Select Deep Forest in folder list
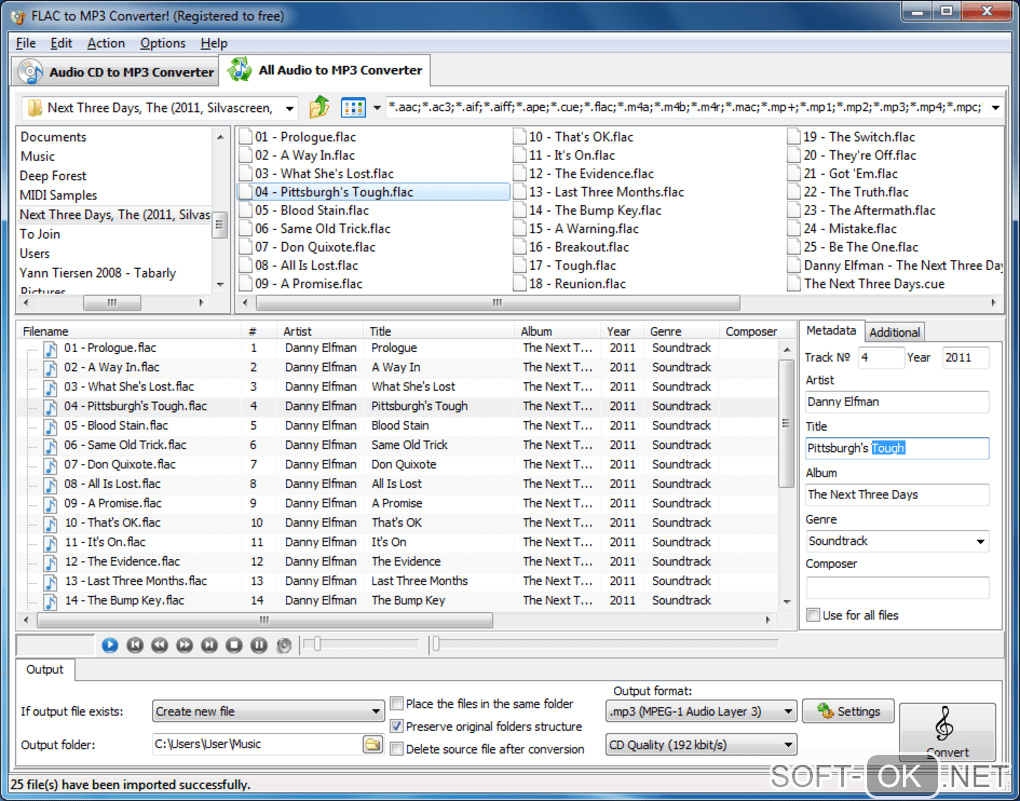 (x=53, y=176)
